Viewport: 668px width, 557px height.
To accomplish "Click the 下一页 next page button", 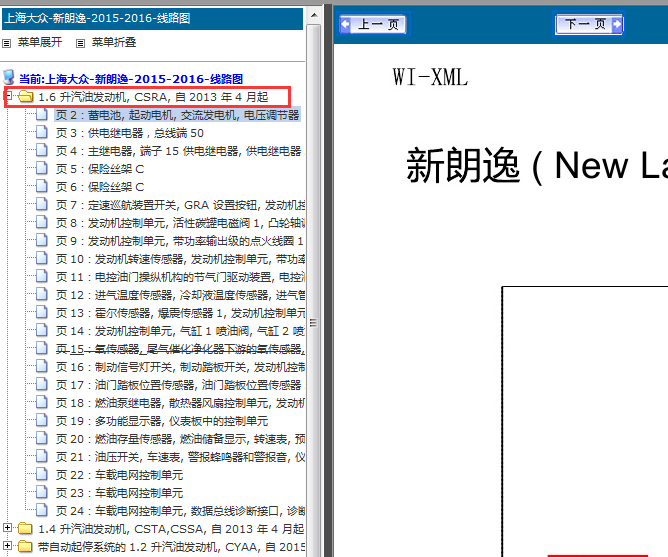I will (x=590, y=24).
